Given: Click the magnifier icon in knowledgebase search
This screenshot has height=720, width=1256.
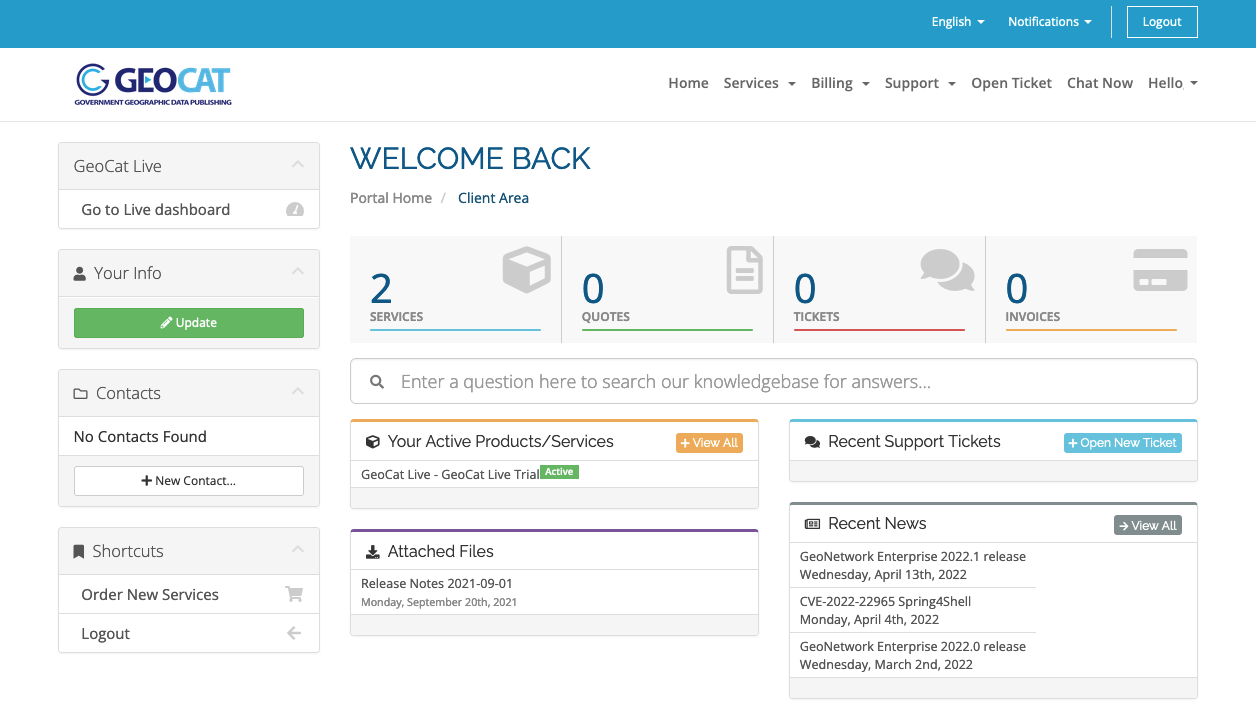Looking at the screenshot, I should pyautogui.click(x=377, y=382).
